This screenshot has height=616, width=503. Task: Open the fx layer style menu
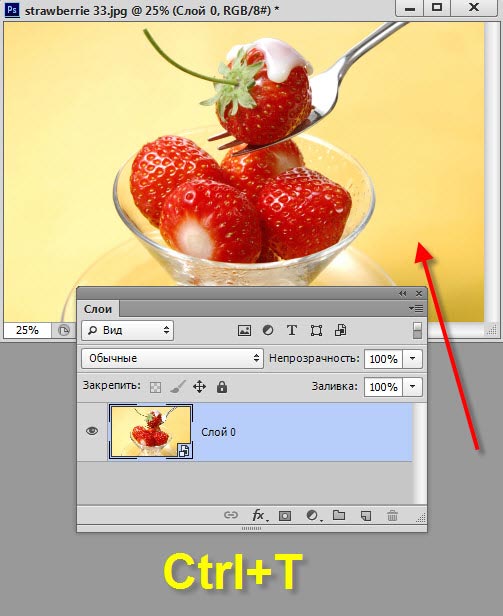click(x=259, y=515)
